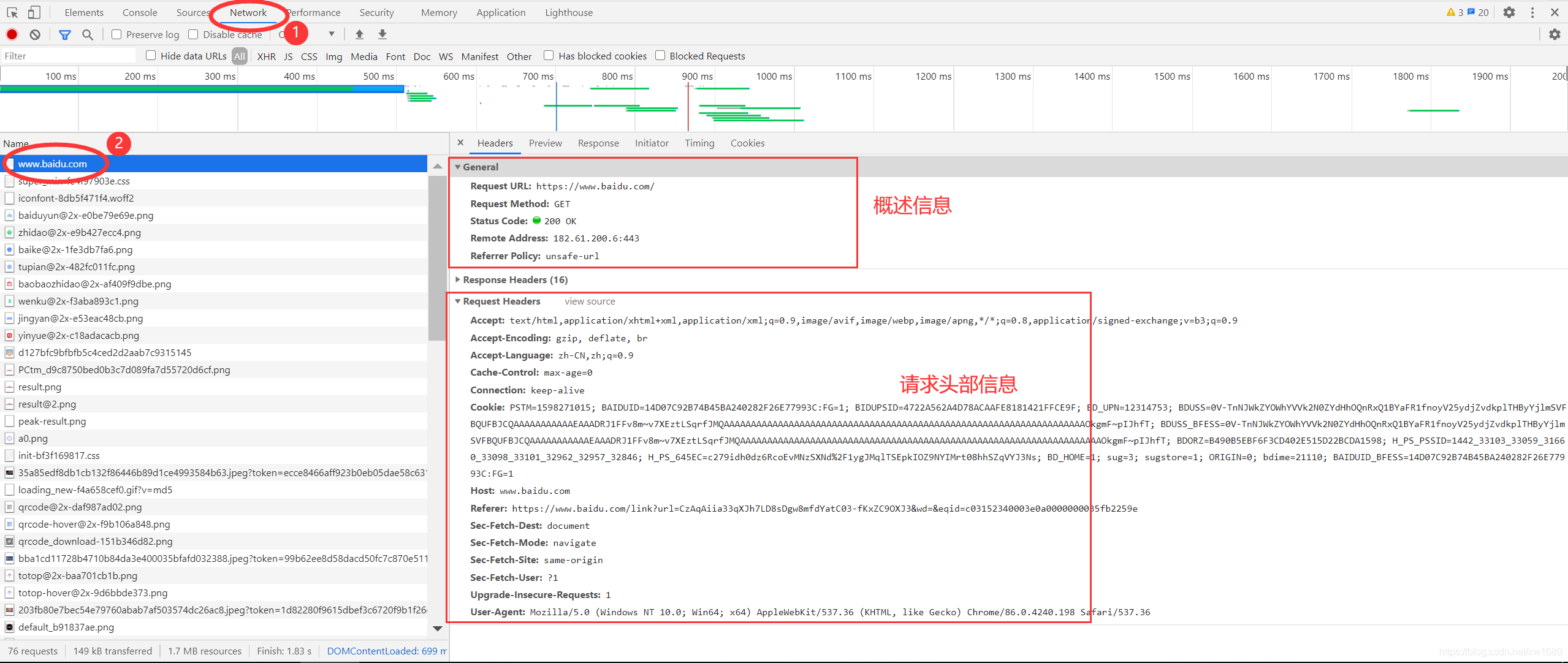Click scroll-up arrow of request list

[x=438, y=166]
